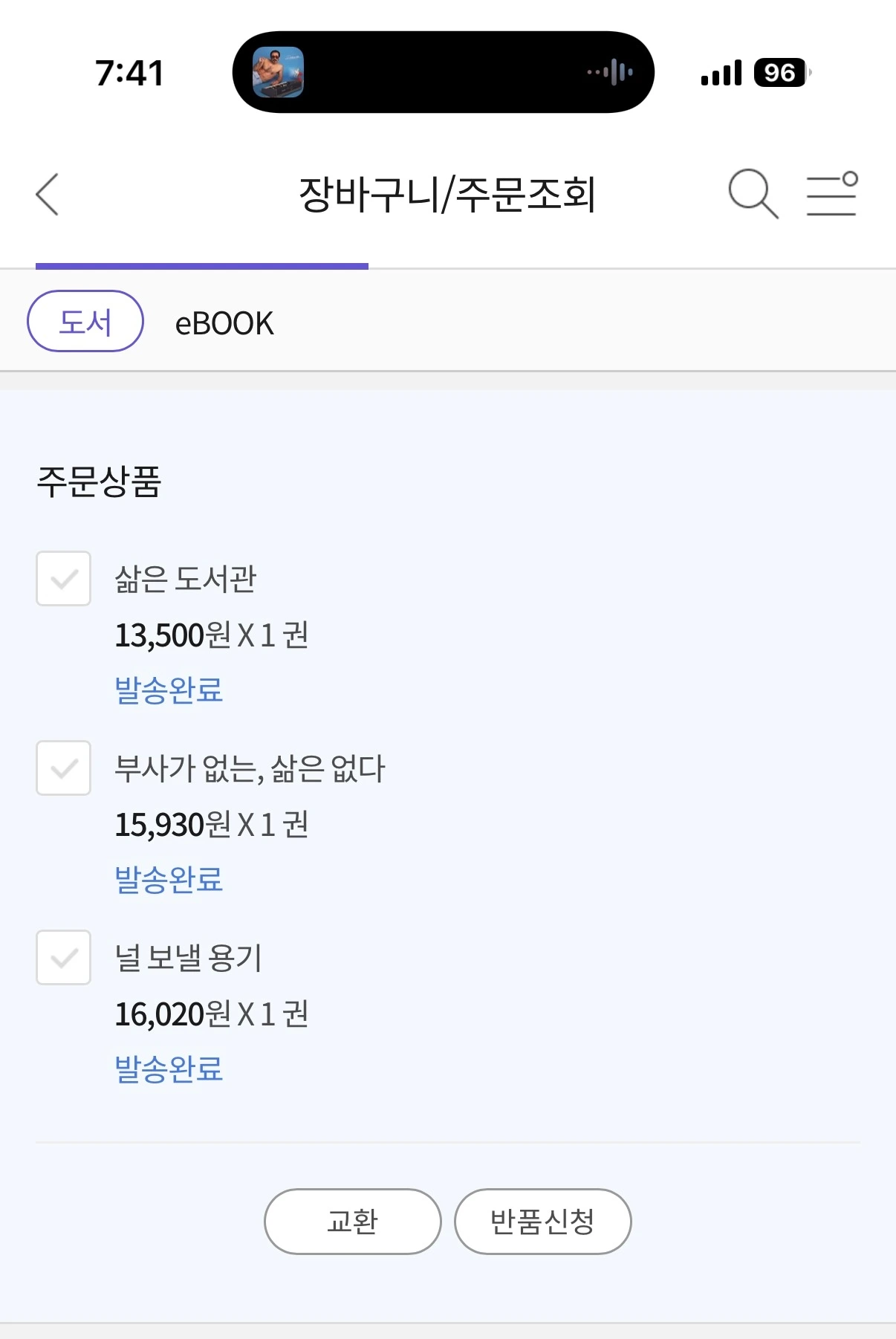
Task: Tap the now-playing album thumbnail
Action: click(278, 73)
